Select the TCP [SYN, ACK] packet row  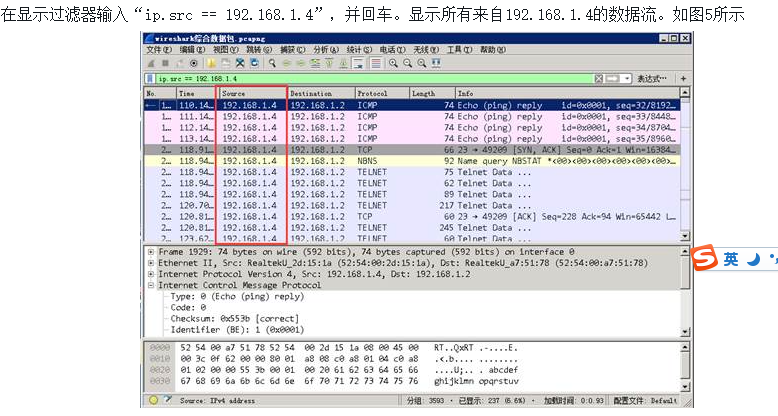click(412, 149)
